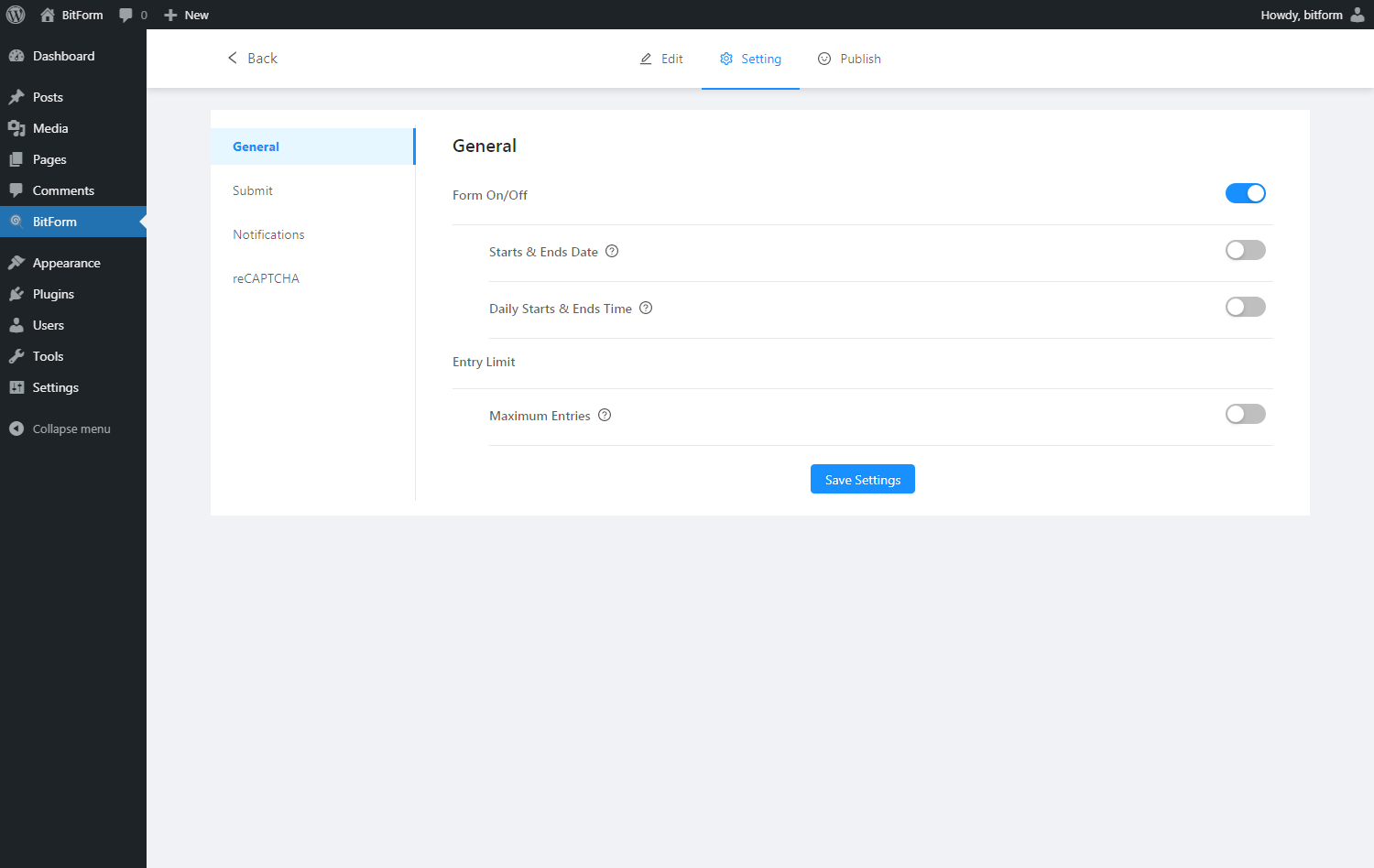Viewport: 1374px width, 868px height.
Task: Click the Posts pin icon
Action: click(x=16, y=97)
